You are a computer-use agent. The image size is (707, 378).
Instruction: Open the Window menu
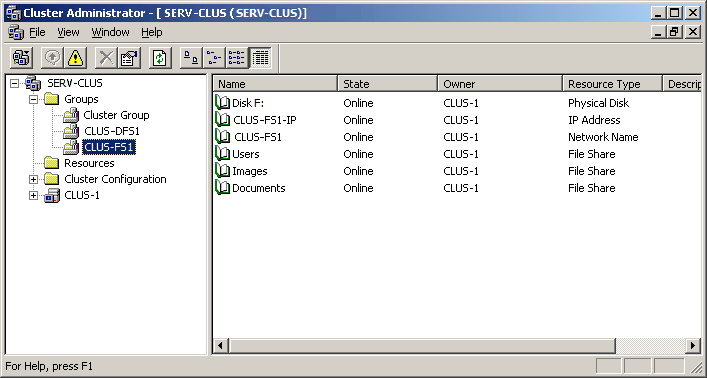click(110, 32)
